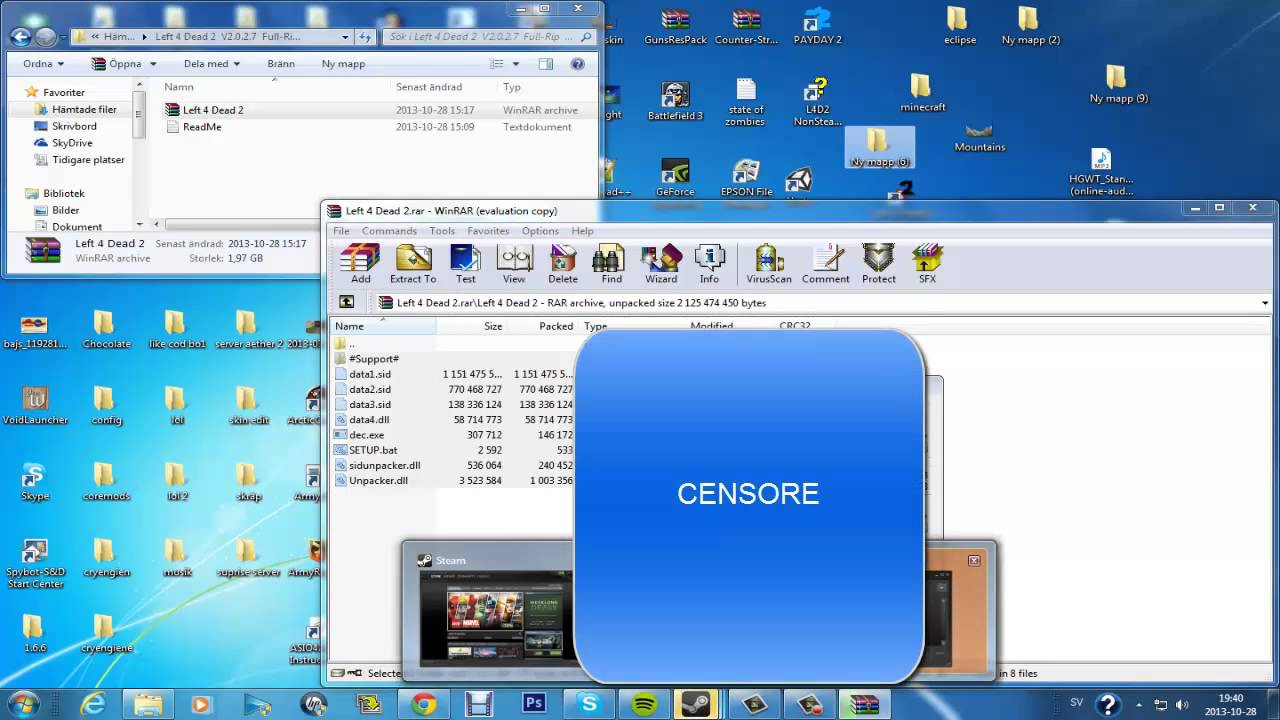
Task: Select the #Support# folder in WinRAR
Action: tap(373, 358)
